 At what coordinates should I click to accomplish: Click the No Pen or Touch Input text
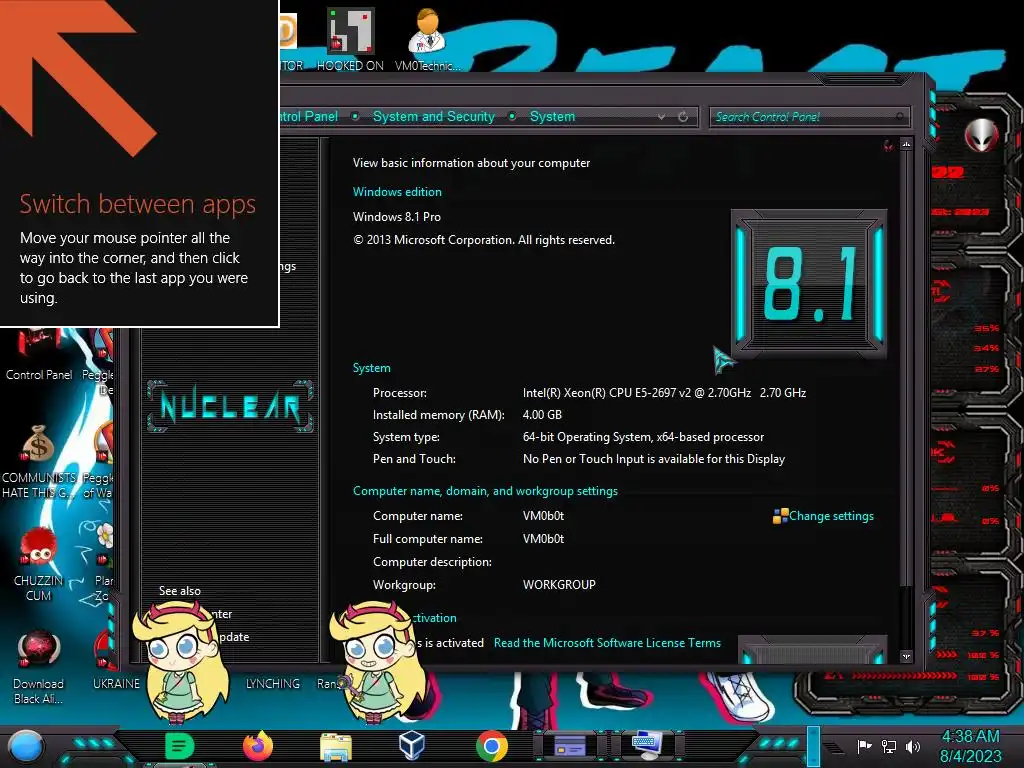(654, 459)
